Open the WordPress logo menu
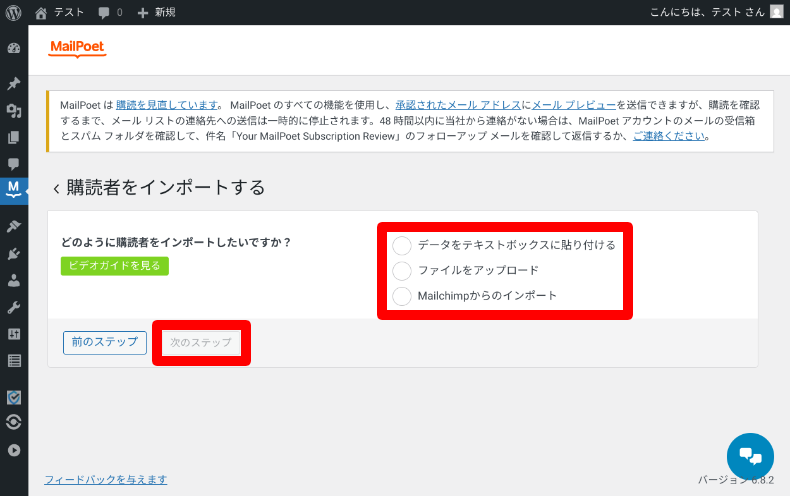The width and height of the screenshot is (790, 496). click(x=14, y=12)
